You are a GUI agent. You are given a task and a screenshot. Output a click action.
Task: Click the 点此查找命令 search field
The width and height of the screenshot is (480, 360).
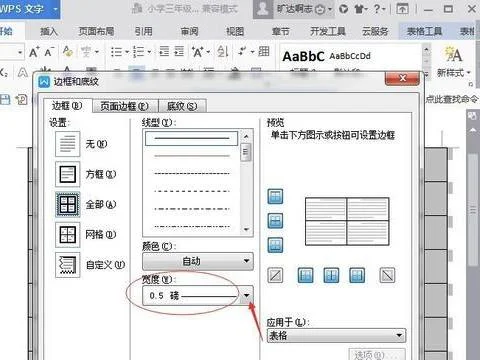(452, 99)
